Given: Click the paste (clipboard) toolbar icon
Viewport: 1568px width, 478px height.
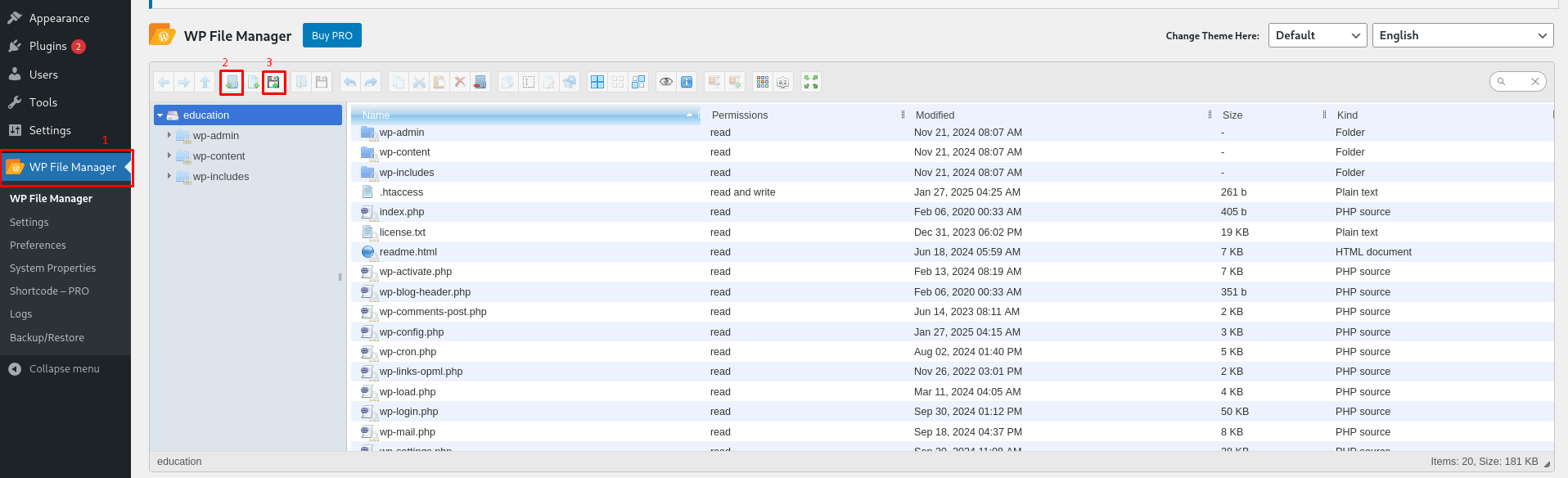Looking at the screenshot, I should click(439, 82).
